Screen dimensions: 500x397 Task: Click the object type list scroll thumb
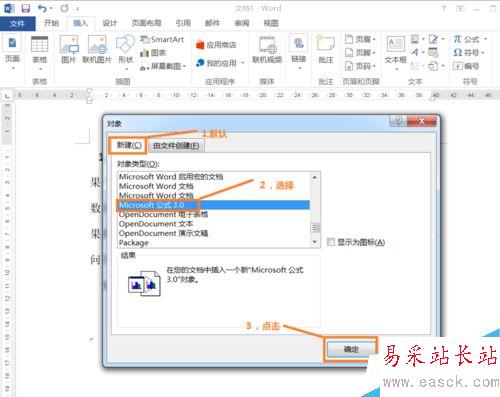click(315, 228)
